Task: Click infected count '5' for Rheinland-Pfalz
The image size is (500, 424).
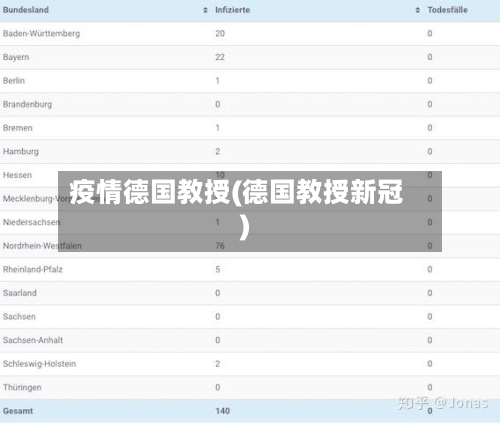Action: tap(218, 269)
